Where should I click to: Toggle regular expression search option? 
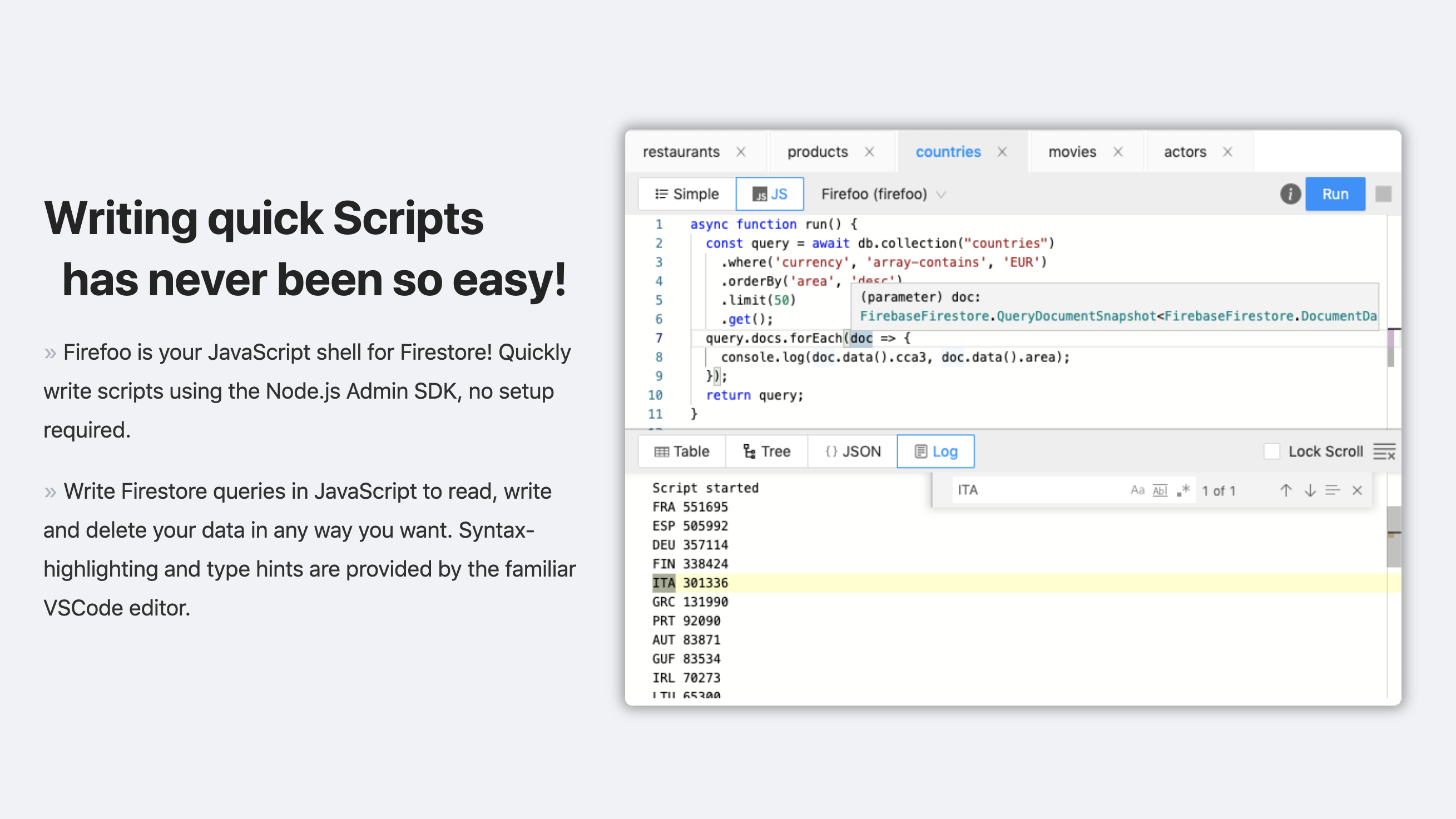[1183, 490]
